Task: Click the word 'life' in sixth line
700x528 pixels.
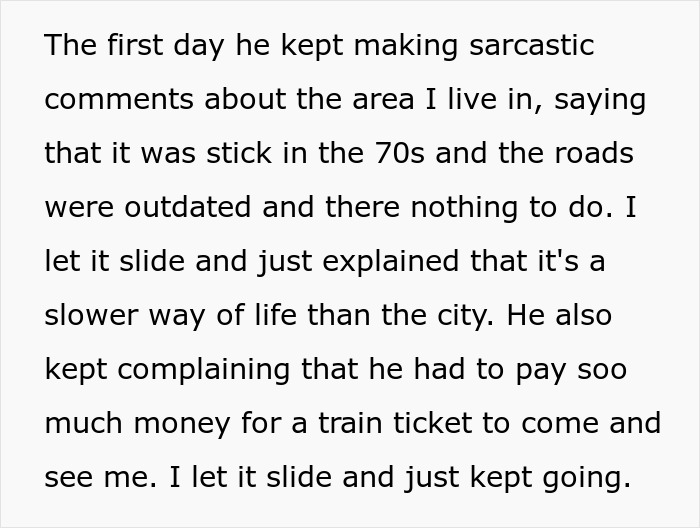Action: [x=275, y=314]
